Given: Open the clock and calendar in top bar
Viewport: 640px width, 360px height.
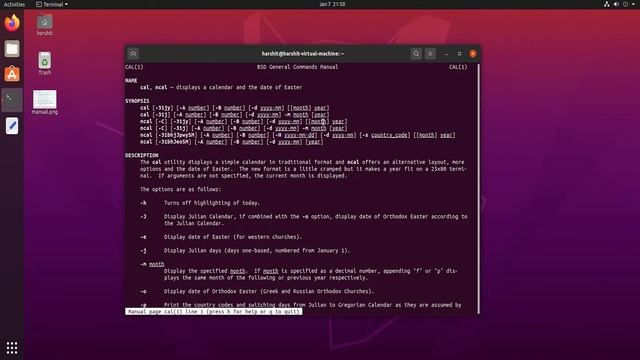Looking at the screenshot, I should [332, 4].
